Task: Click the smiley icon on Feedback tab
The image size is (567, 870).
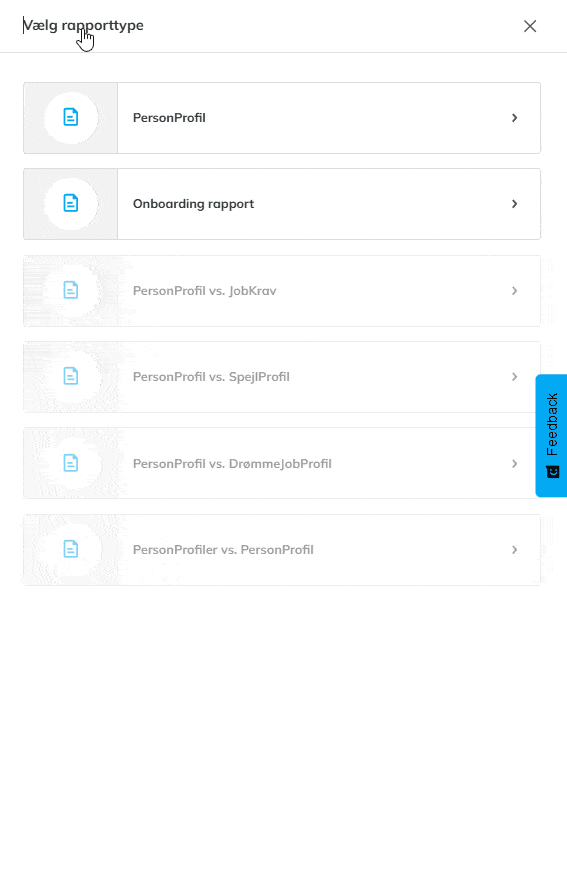Action: 553,472
